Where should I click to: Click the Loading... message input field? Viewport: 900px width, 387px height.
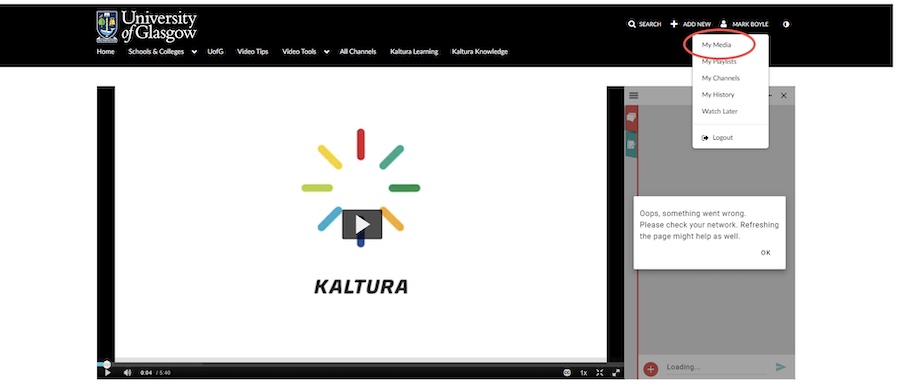(x=715, y=367)
